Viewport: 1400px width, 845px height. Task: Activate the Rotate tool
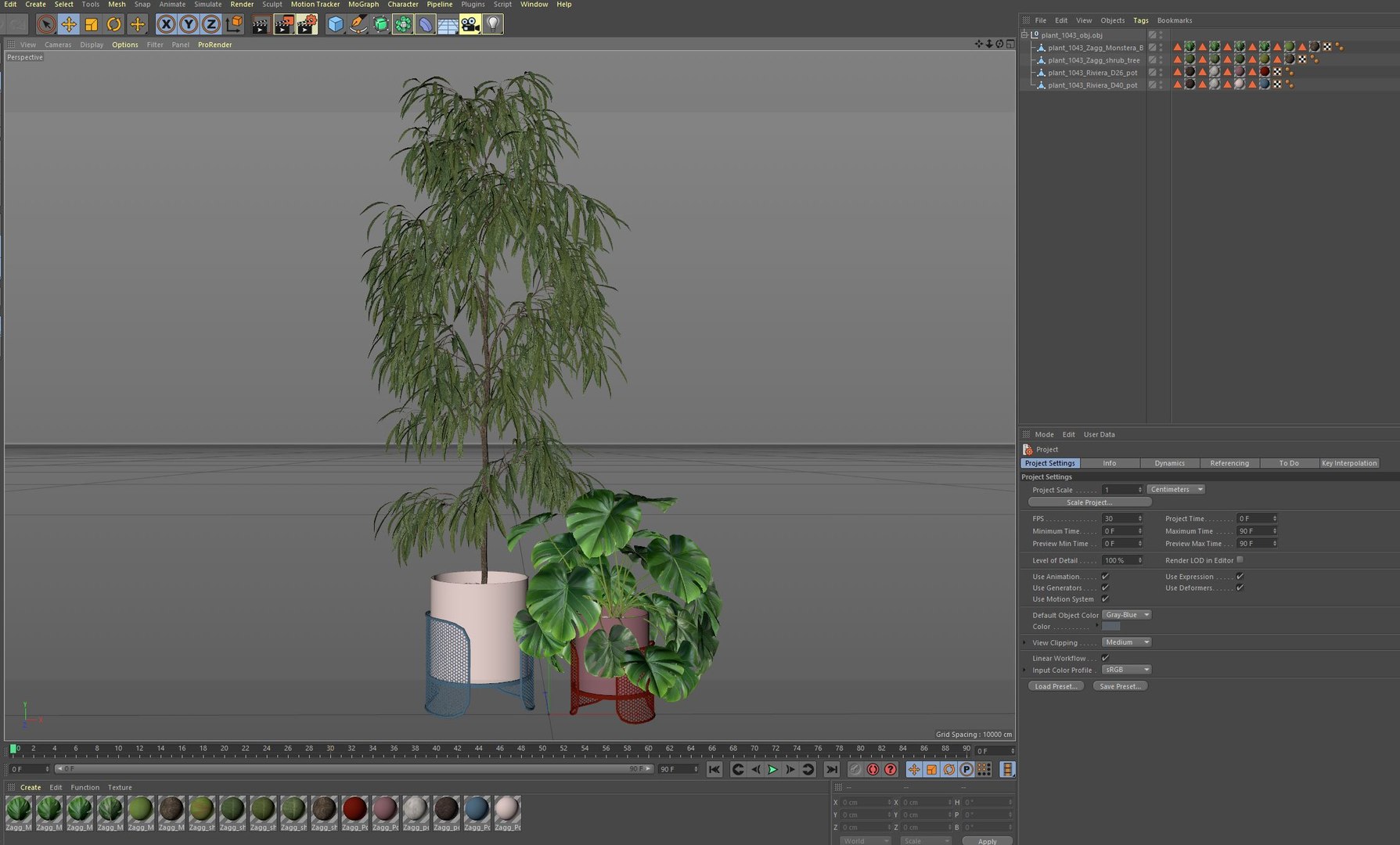pos(114,24)
